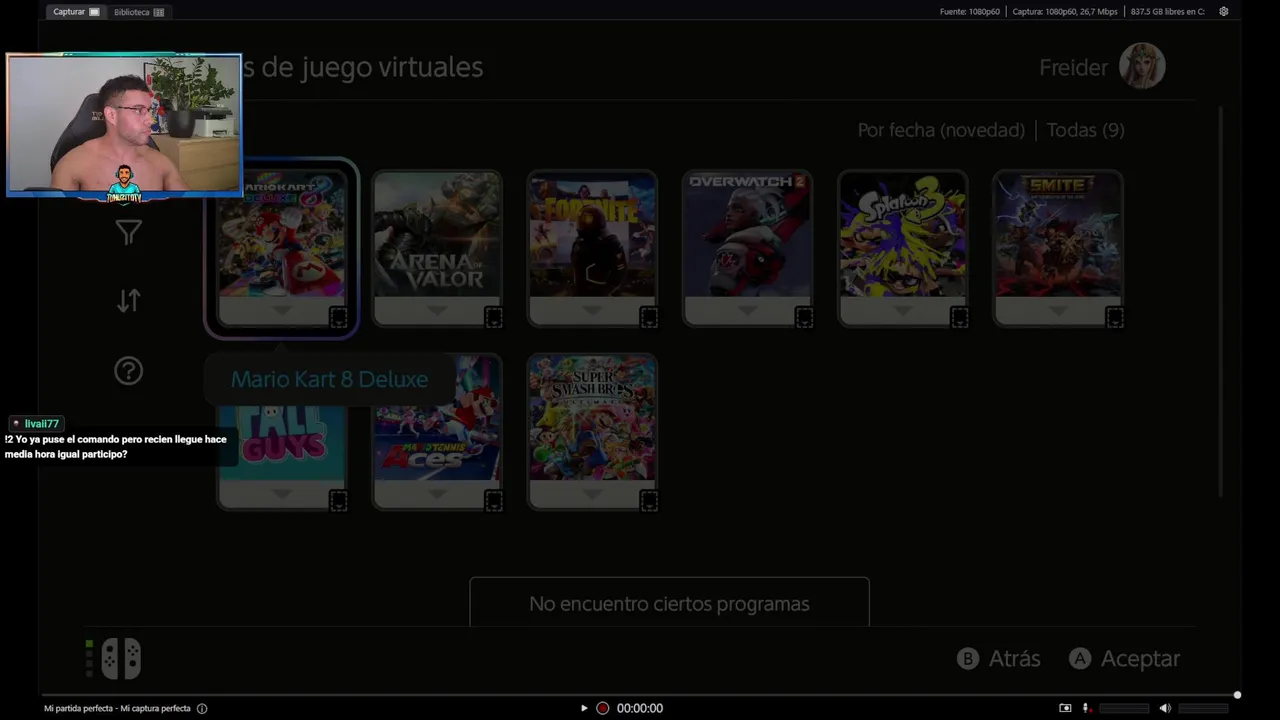Click the timeline progress handle

(1237, 695)
